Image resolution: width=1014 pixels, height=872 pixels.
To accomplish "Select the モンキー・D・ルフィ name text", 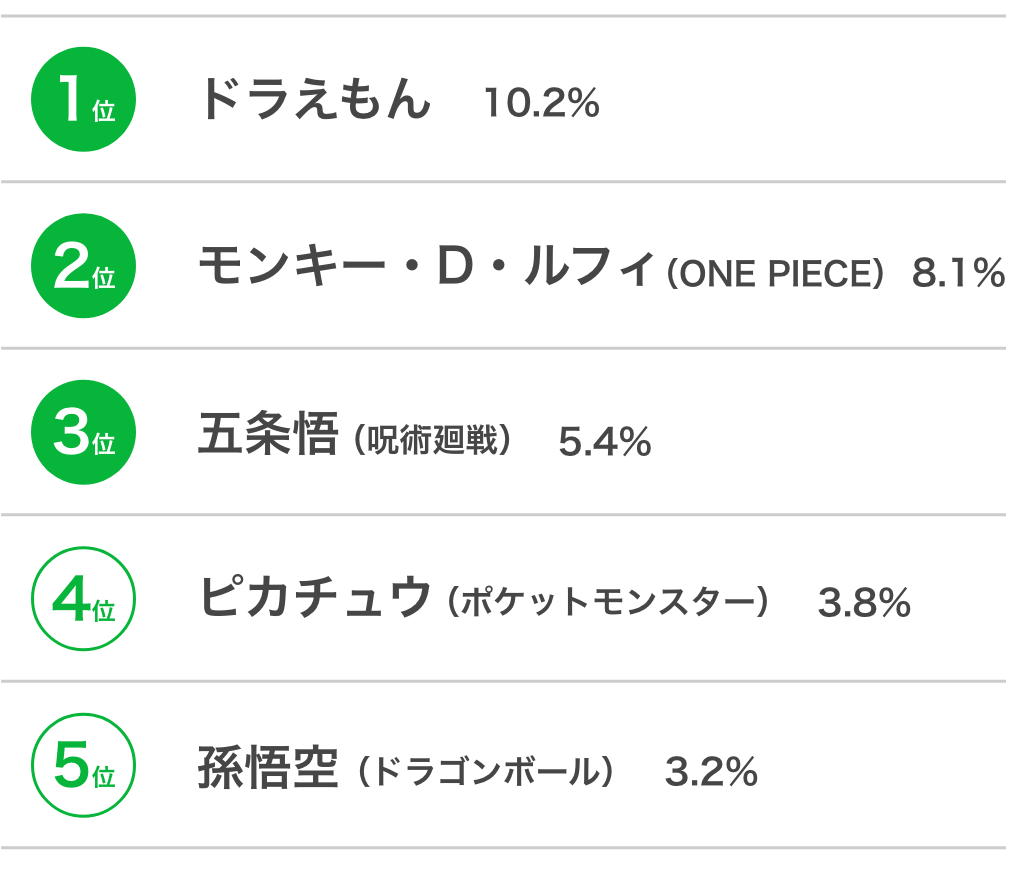I will (x=427, y=266).
